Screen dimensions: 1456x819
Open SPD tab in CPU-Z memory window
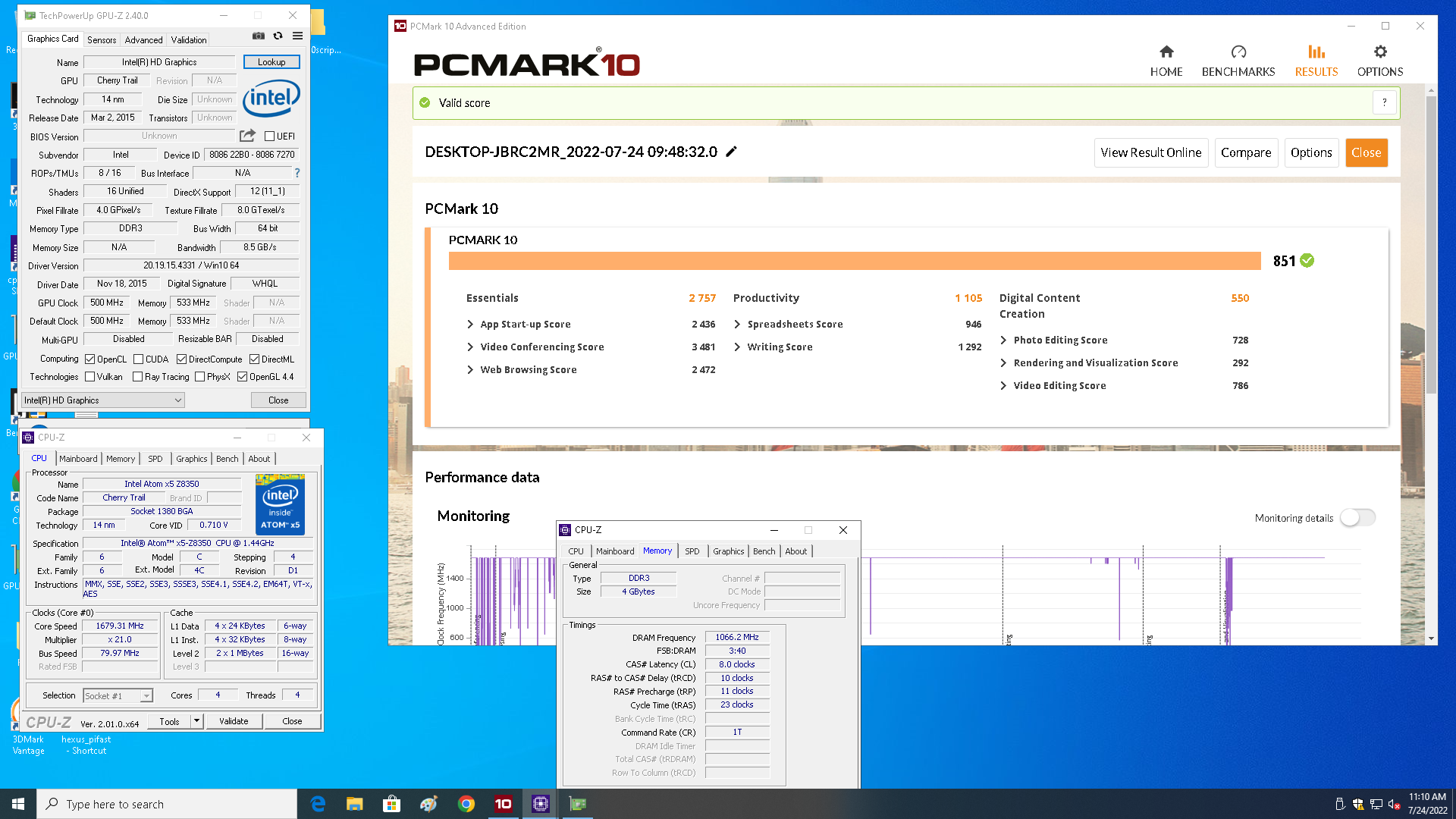692,551
